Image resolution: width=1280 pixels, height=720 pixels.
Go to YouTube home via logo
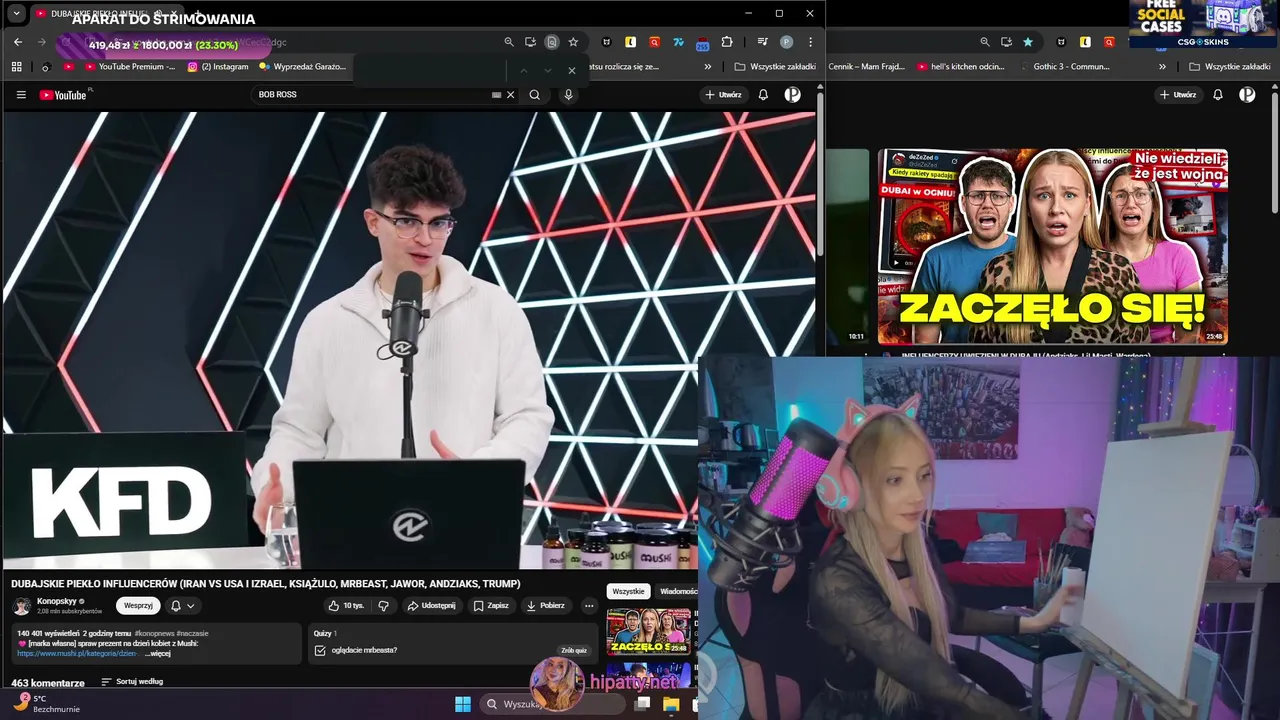(63, 95)
